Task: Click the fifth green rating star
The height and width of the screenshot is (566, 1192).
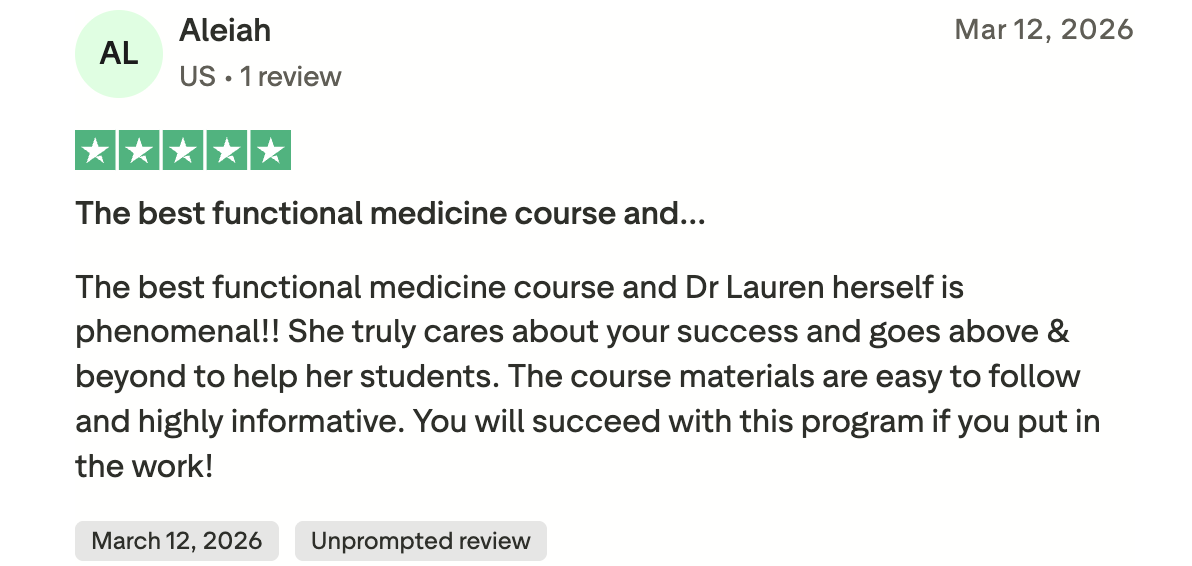Action: coord(270,151)
